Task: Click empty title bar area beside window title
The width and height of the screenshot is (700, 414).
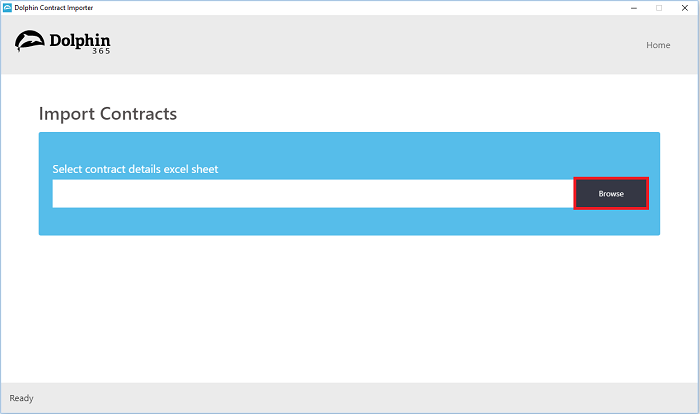Action: pyautogui.click(x=357, y=8)
